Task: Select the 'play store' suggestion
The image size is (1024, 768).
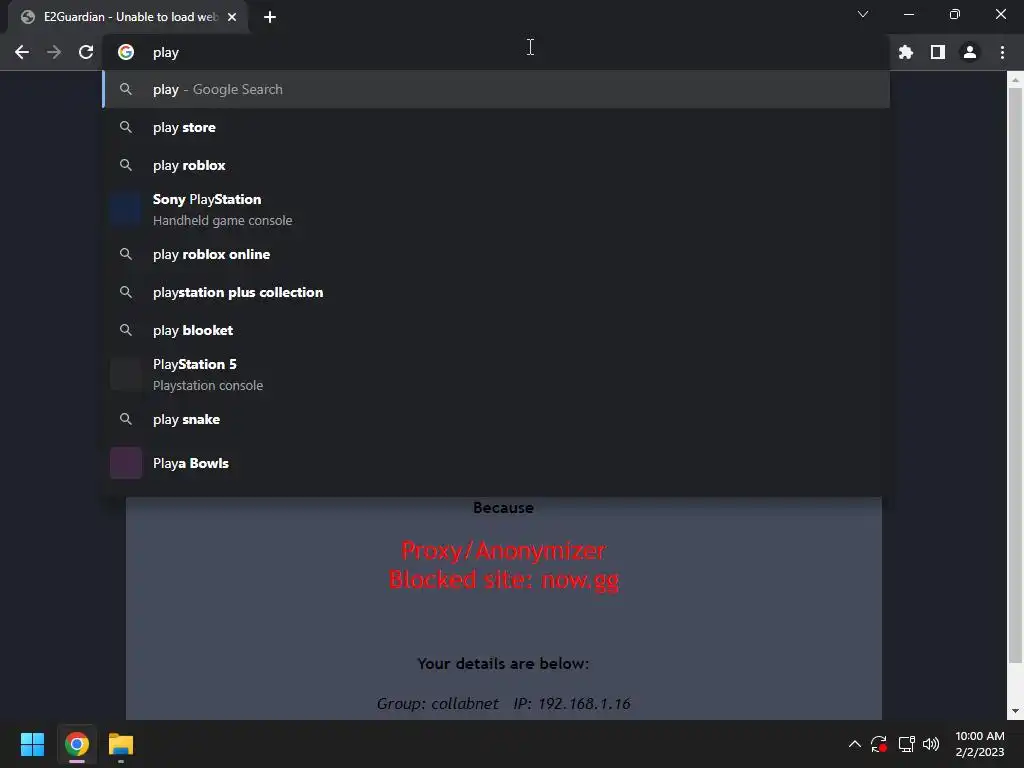Action: [x=496, y=127]
